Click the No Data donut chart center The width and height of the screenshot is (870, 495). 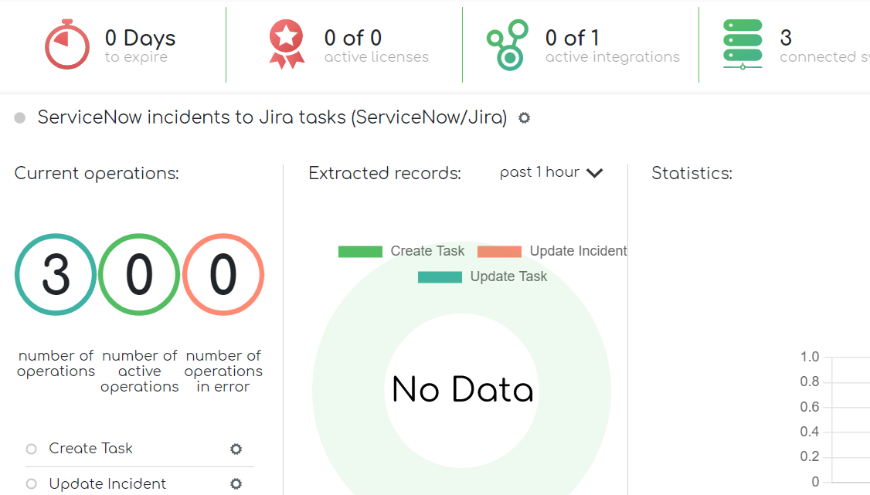tap(462, 390)
